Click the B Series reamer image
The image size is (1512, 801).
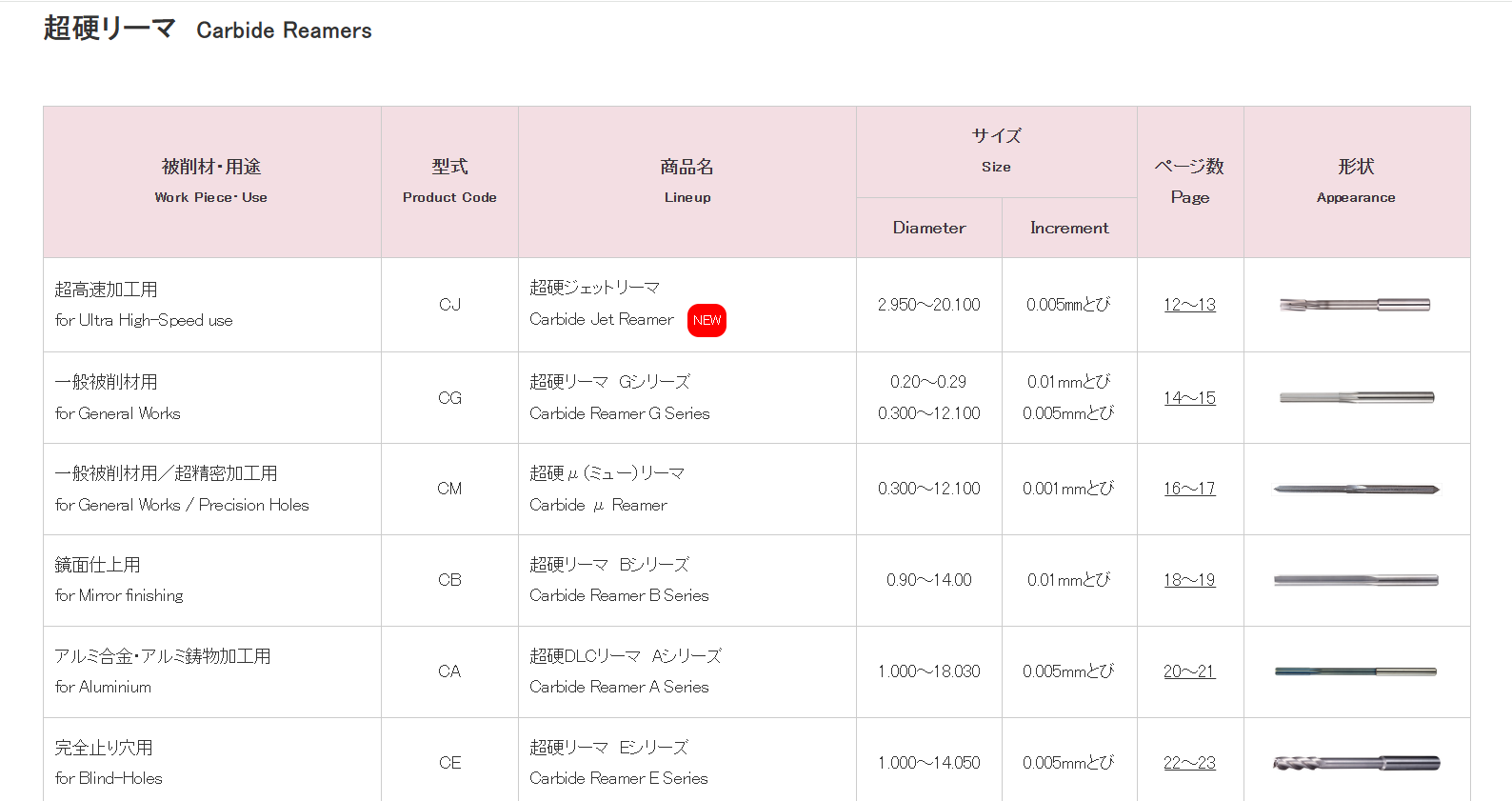pyautogui.click(x=1356, y=580)
